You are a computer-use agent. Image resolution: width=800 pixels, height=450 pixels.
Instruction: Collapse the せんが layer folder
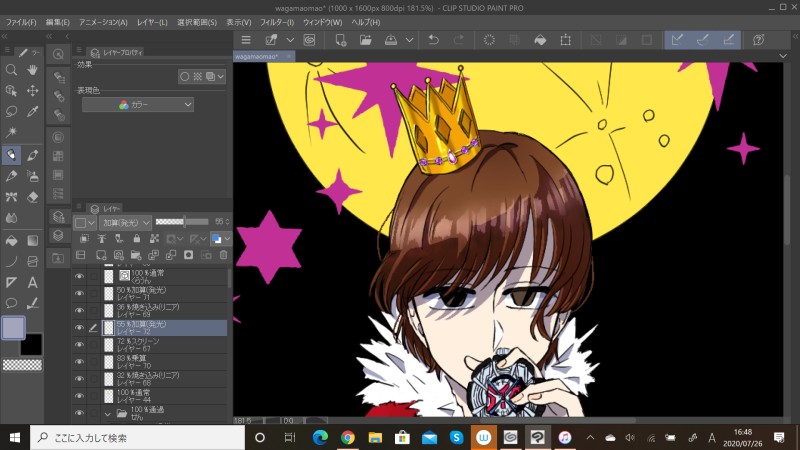pyautogui.click(x=108, y=413)
